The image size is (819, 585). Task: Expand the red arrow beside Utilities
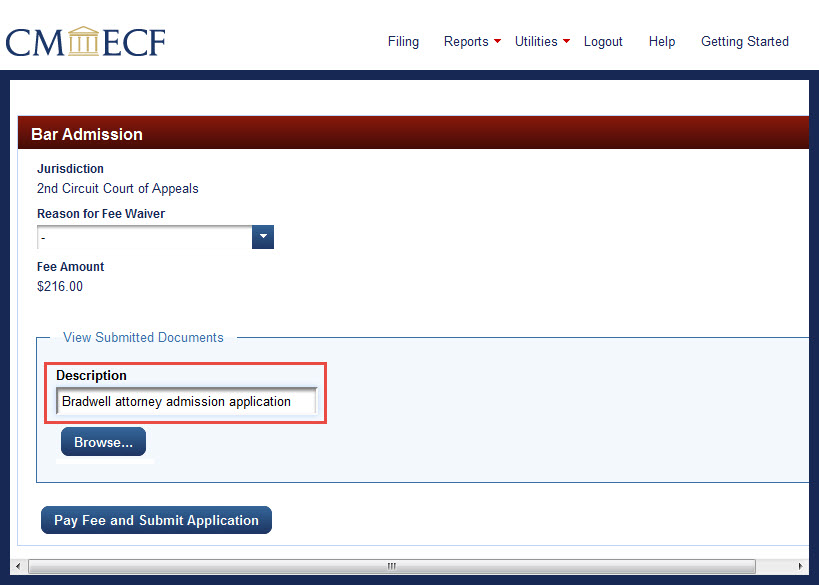point(566,41)
